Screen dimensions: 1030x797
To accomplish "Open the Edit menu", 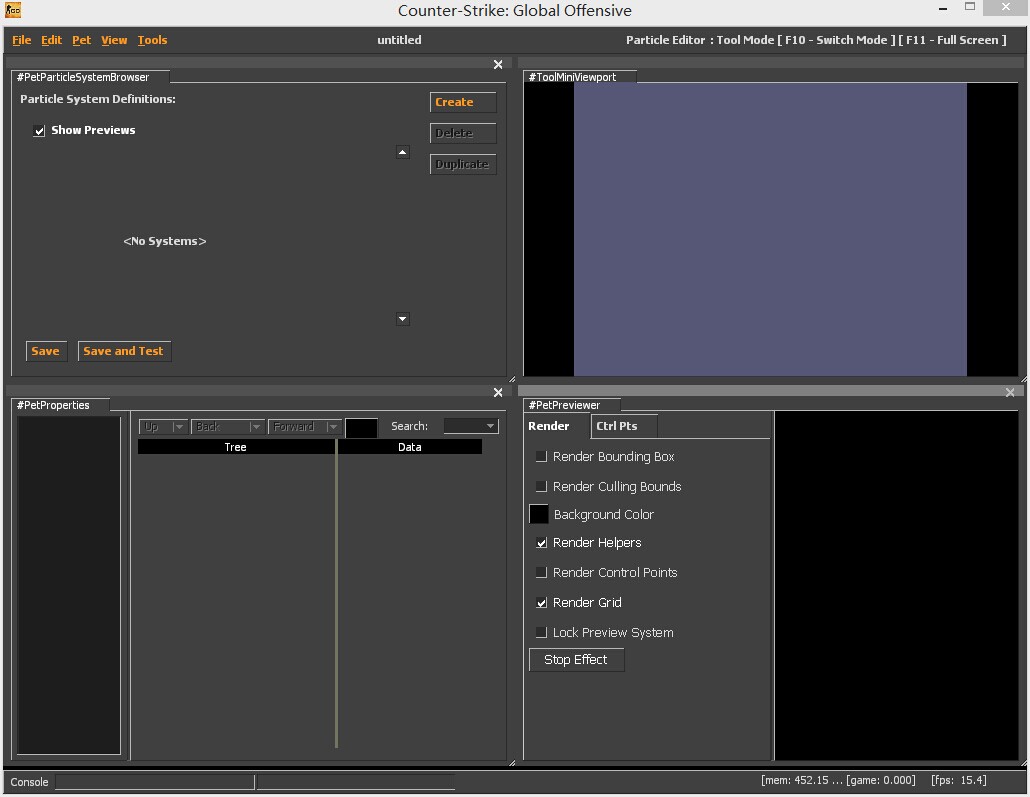I will pos(51,40).
